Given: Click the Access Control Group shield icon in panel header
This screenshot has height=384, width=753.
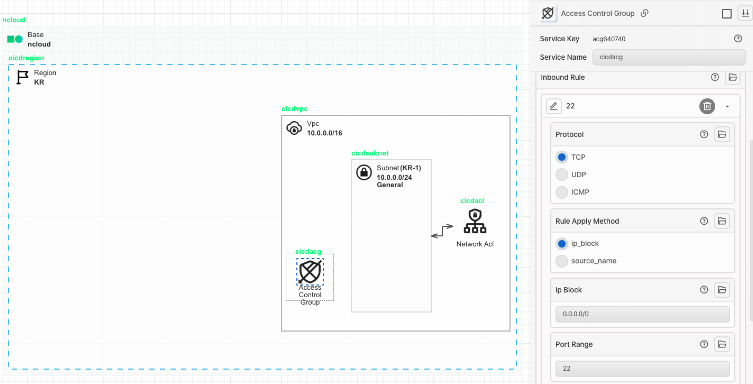Looking at the screenshot, I should click(547, 13).
